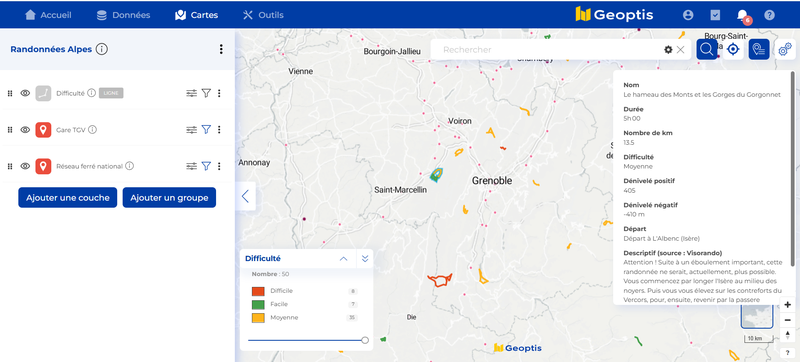This screenshot has height=362, width=800.
Task: Click the legend opacity slider handle
Action: coord(365,340)
